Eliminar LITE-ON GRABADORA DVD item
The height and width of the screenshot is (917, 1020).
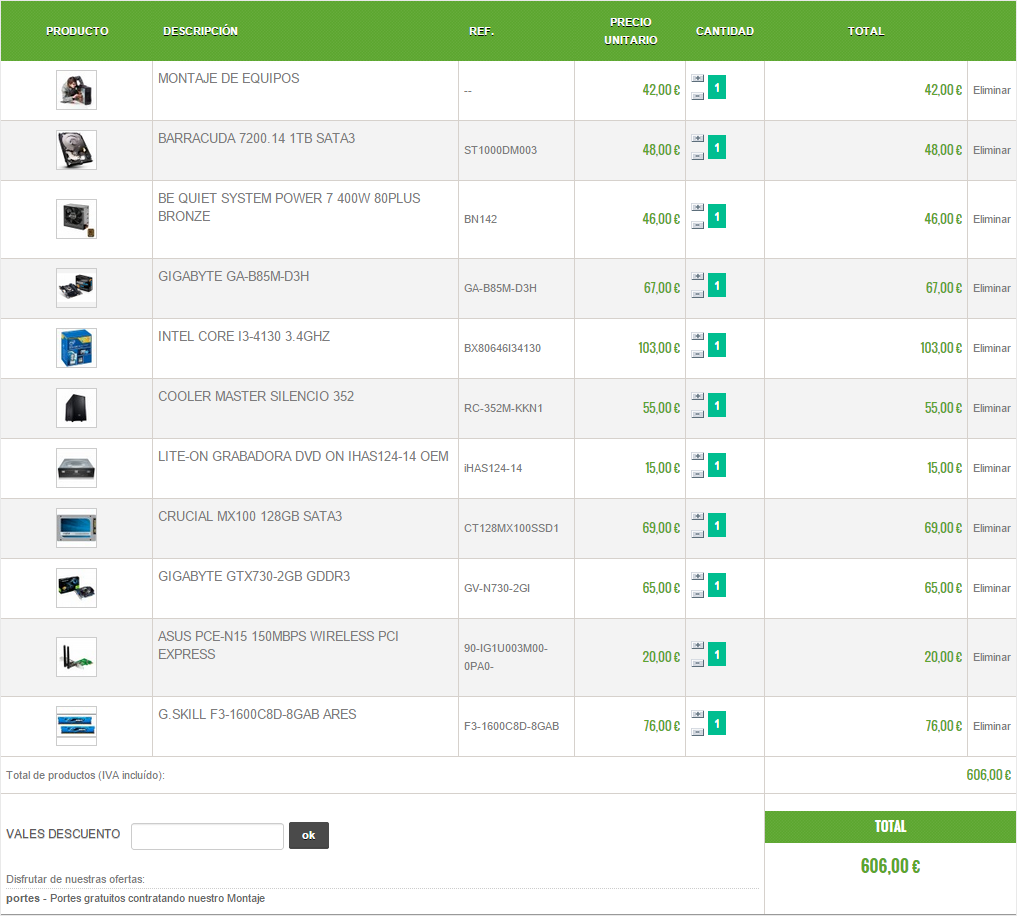point(991,468)
